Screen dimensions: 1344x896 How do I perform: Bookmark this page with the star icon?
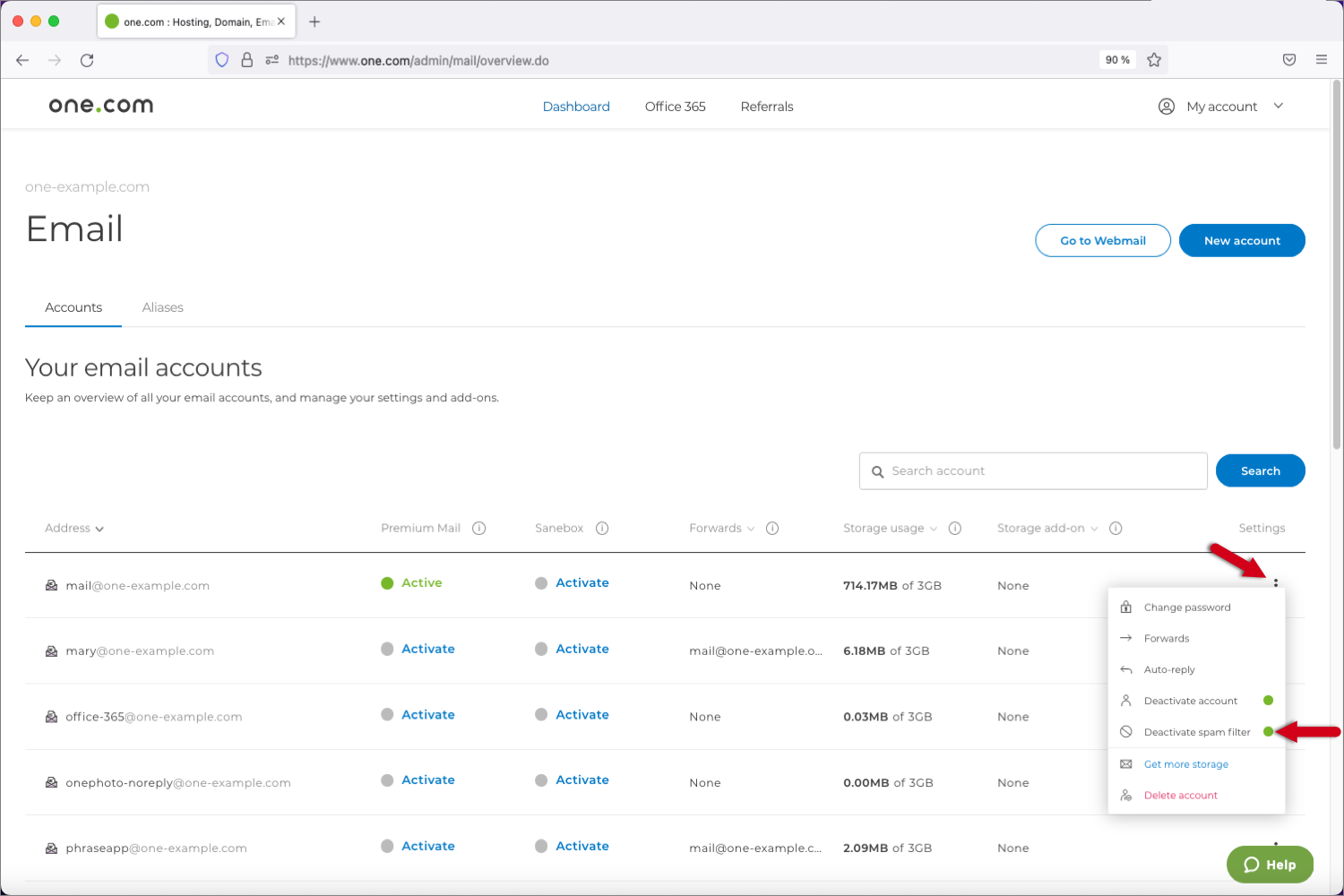[1154, 60]
